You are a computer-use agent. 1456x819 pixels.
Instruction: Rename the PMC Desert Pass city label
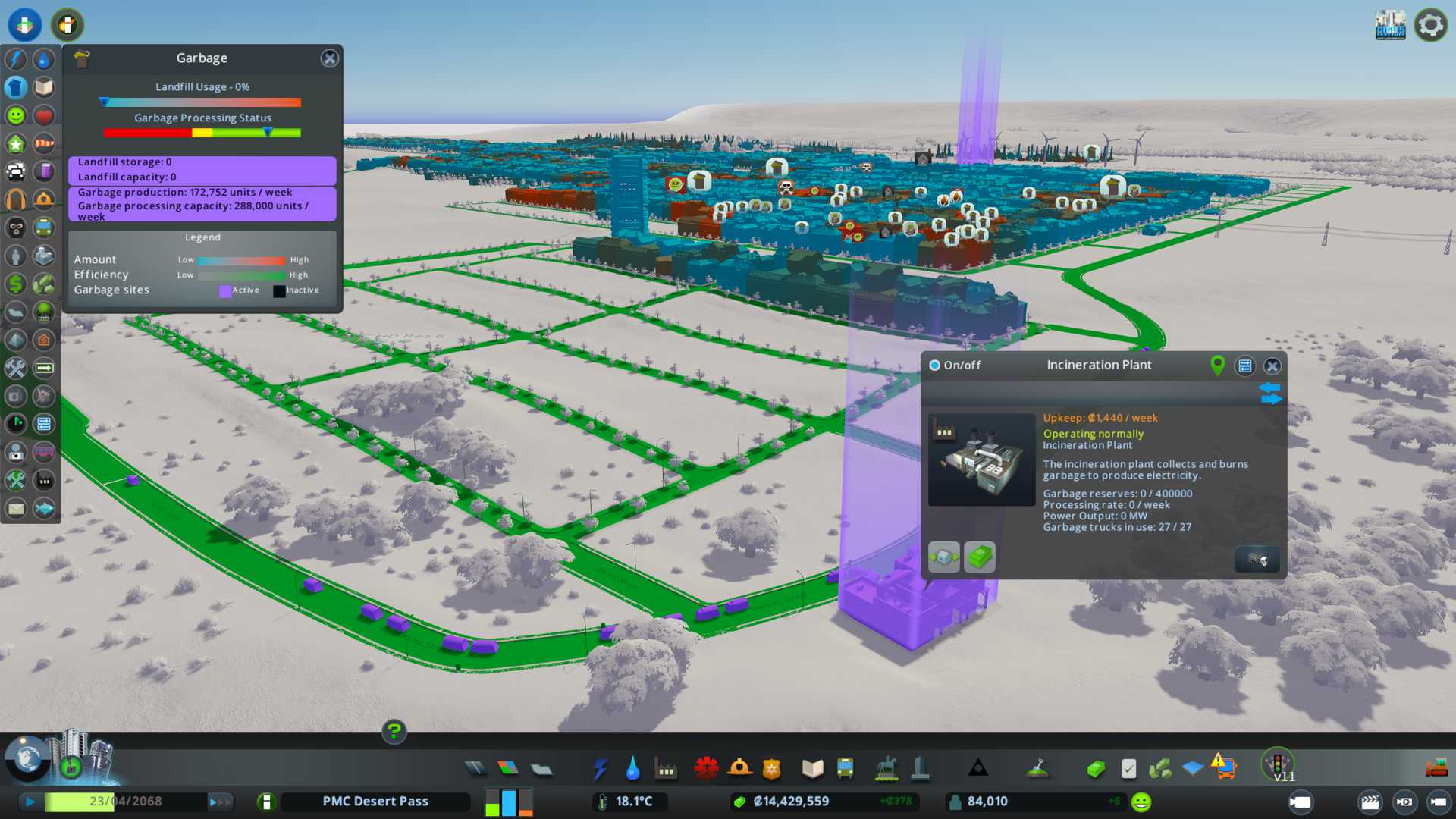375,802
